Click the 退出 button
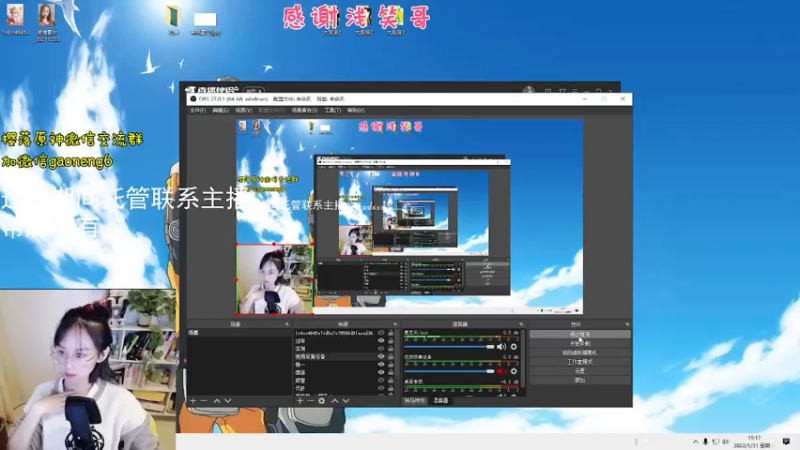Screen dimensions: 800x450 click(580, 380)
